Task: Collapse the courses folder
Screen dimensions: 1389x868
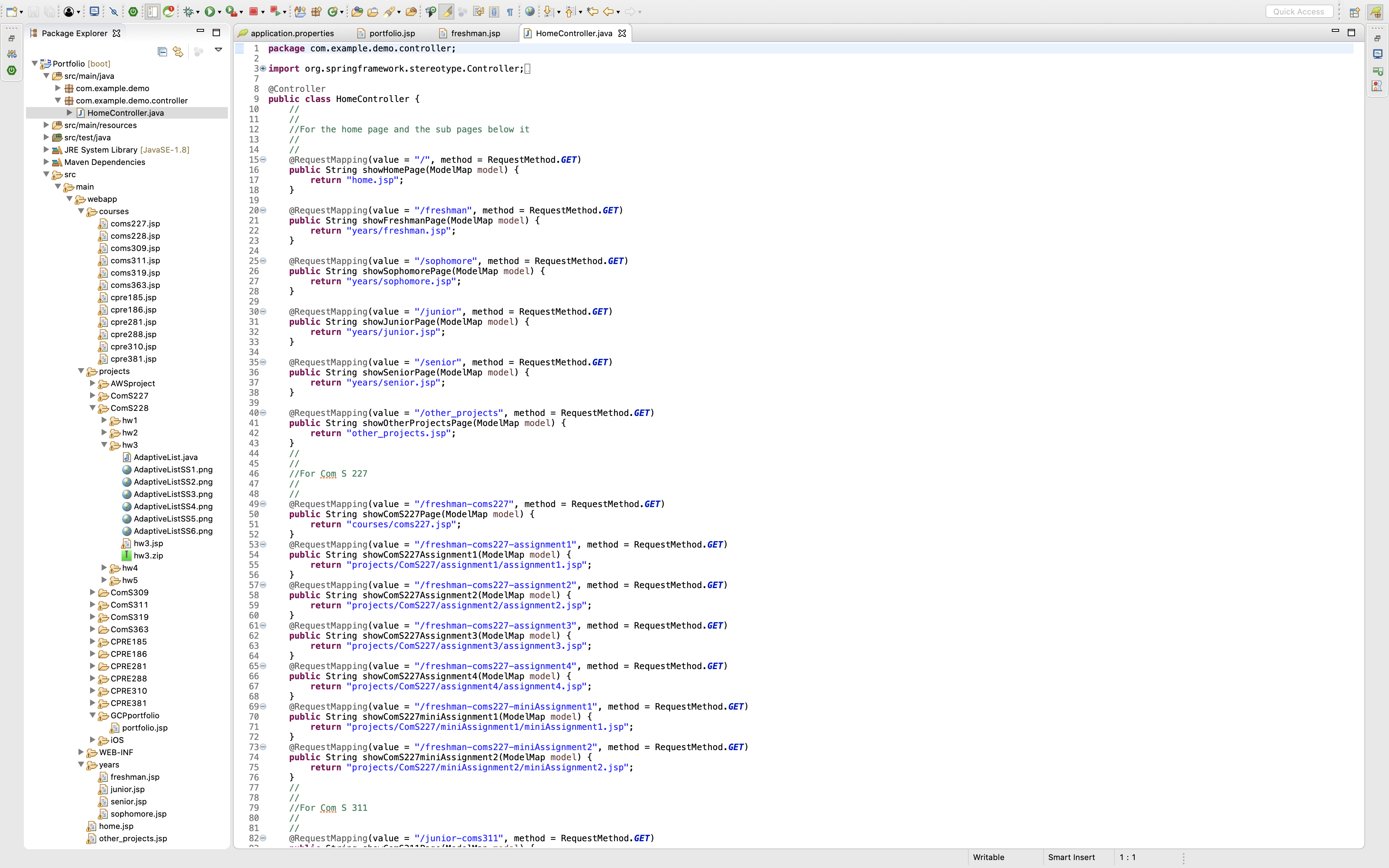Action: (81, 211)
